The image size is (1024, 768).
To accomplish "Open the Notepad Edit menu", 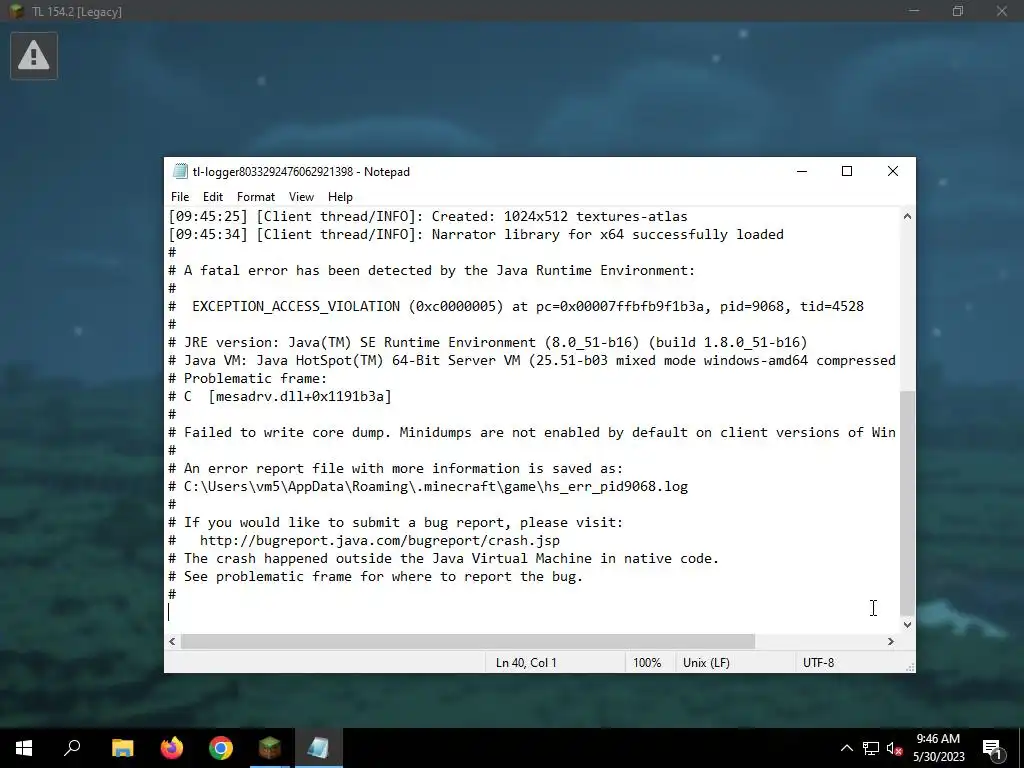I will click(x=213, y=197).
